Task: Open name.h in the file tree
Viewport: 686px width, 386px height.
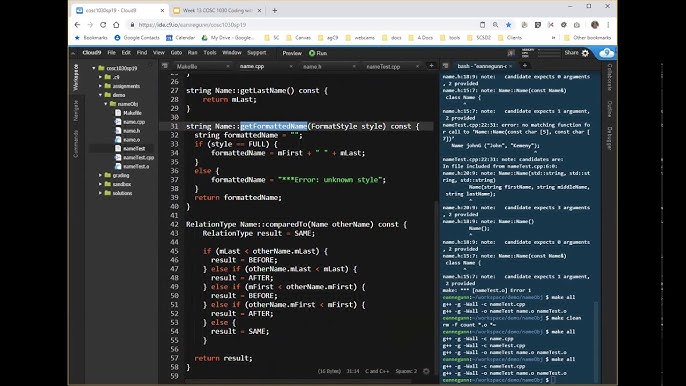Action: click(x=131, y=131)
